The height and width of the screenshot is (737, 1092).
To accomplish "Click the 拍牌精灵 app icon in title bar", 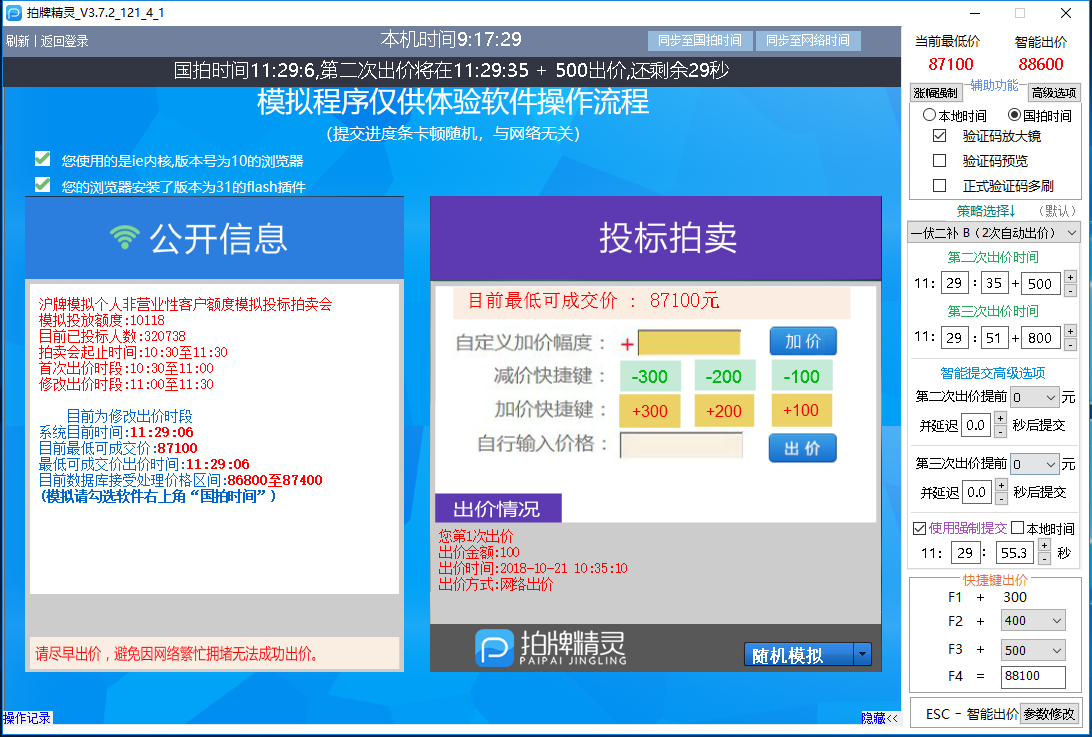I will (x=13, y=13).
